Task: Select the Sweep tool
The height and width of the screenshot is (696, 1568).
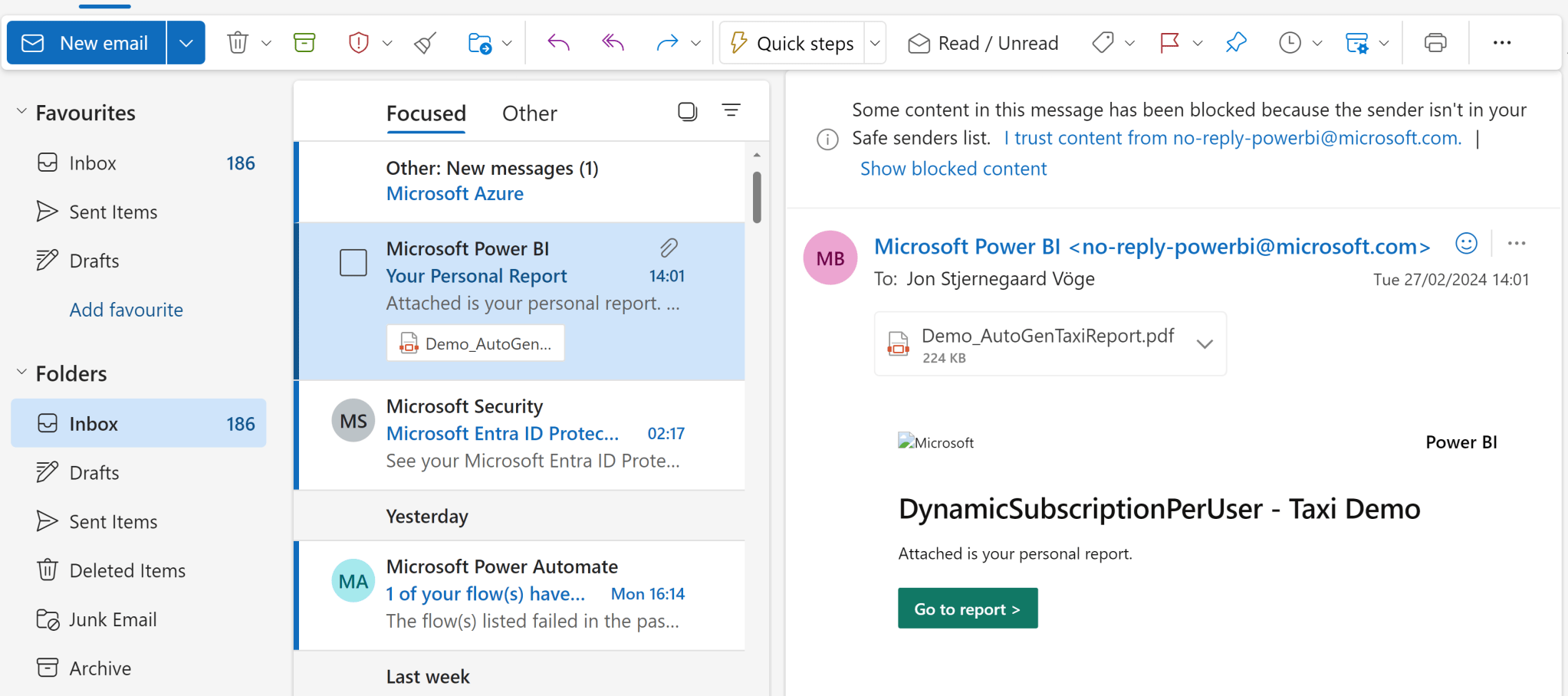Action: pos(425,42)
